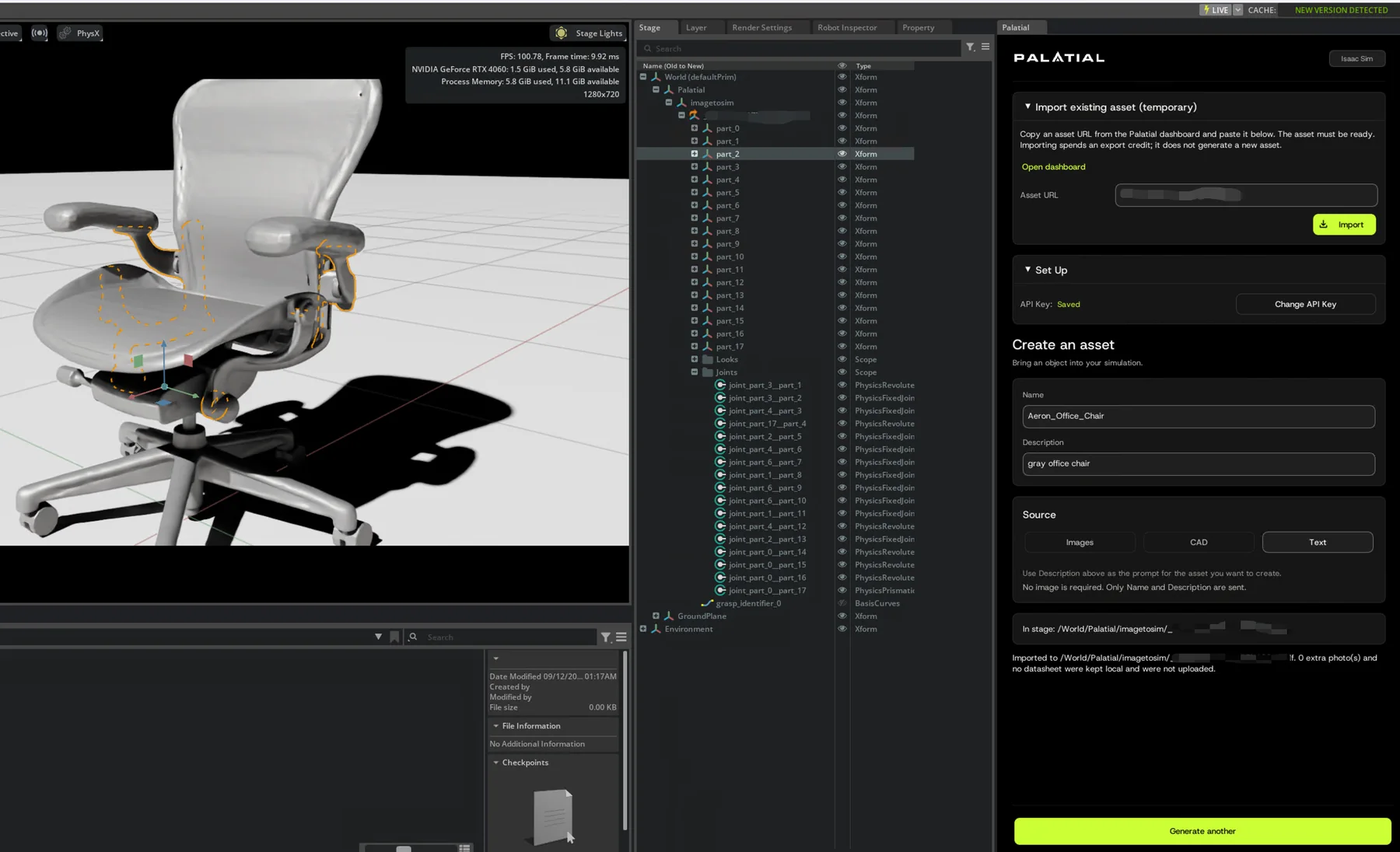Expand the part_2 tree node
Image resolution: width=1400 pixels, height=852 pixels.
pyautogui.click(x=695, y=154)
